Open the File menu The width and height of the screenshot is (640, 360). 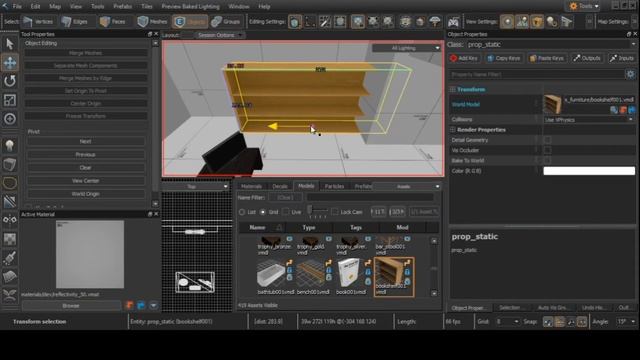(x=17, y=7)
